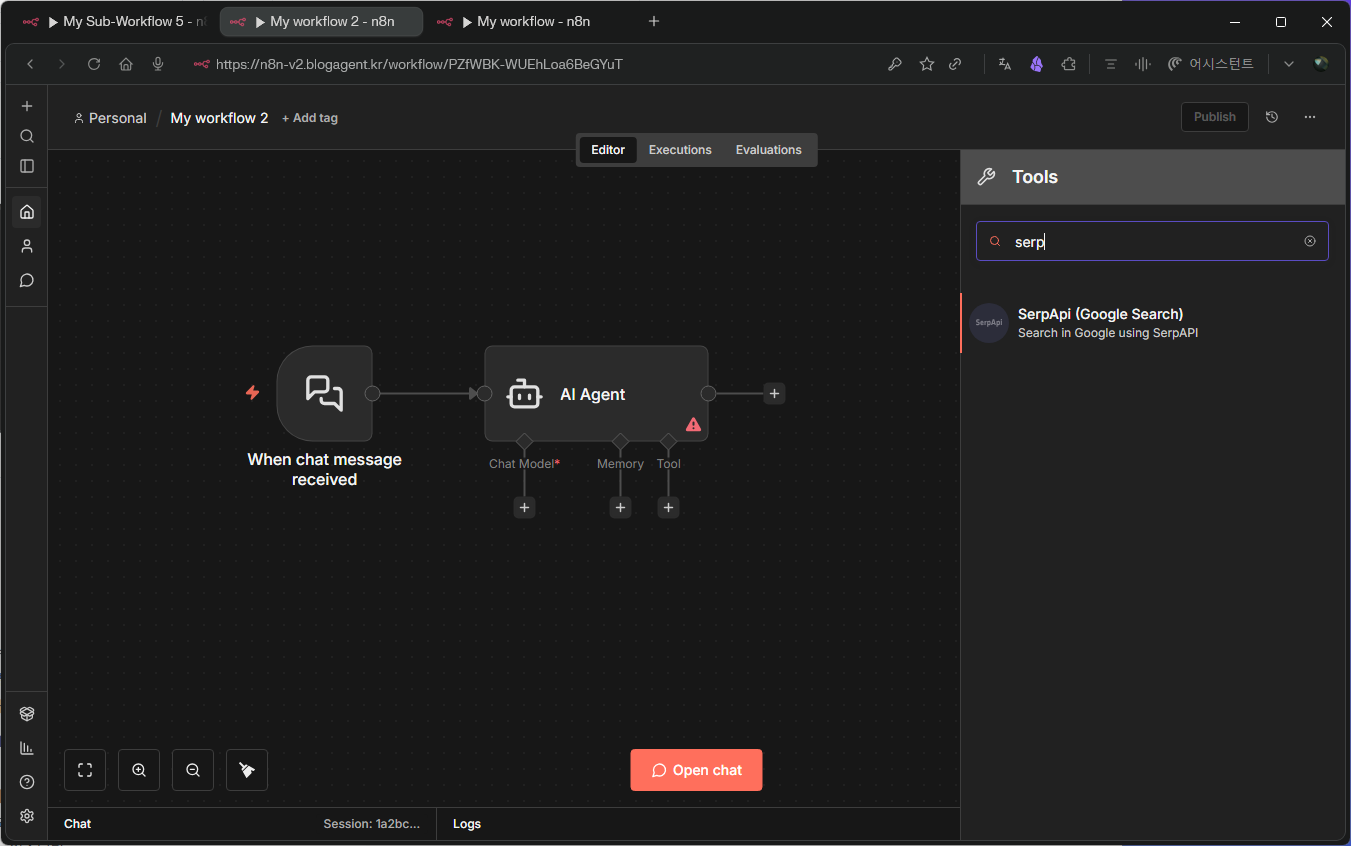The height and width of the screenshot is (846, 1351).
Task: Switch to My Sub-Workflow 5 browser tab
Action: (114, 22)
